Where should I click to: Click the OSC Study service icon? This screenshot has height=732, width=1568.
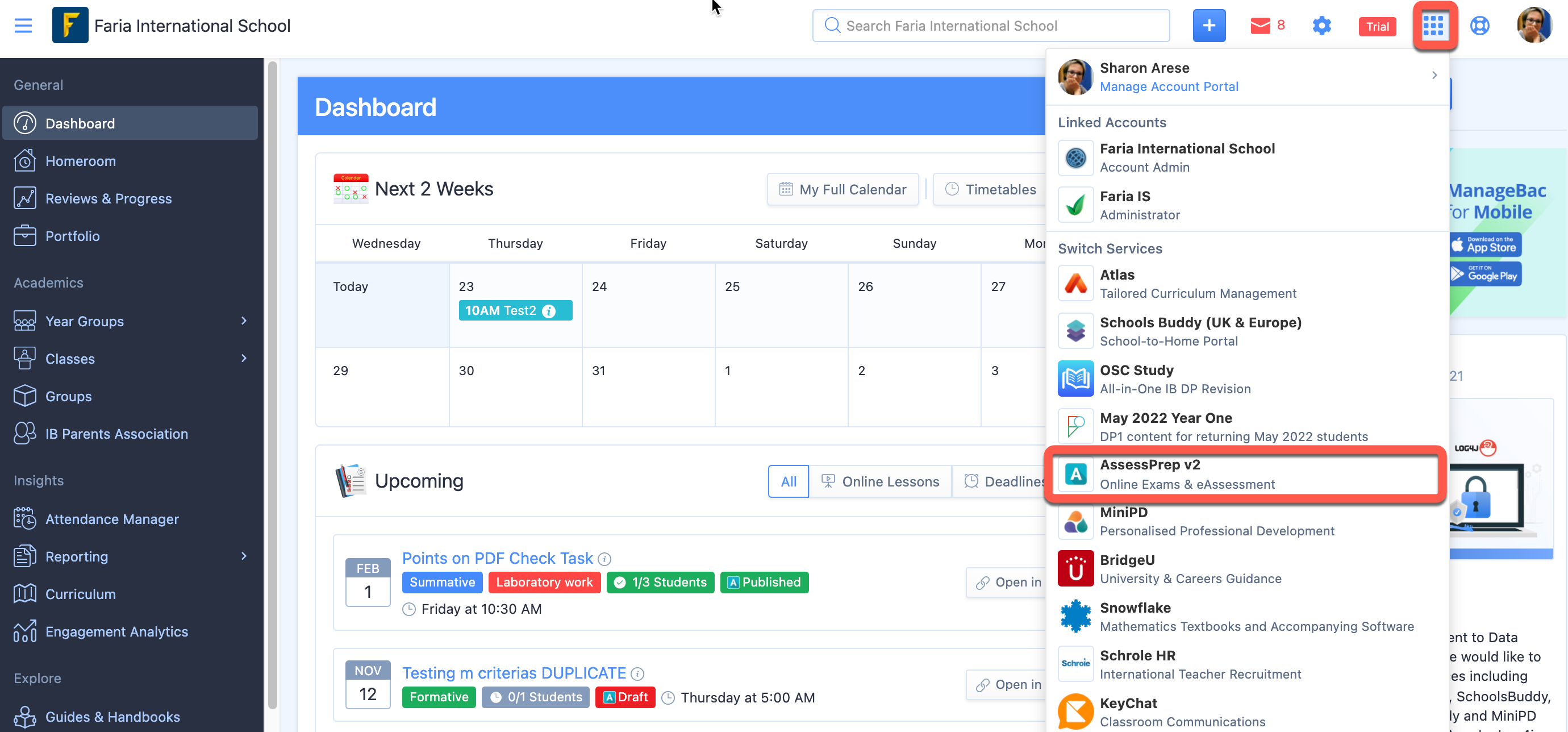1075,379
